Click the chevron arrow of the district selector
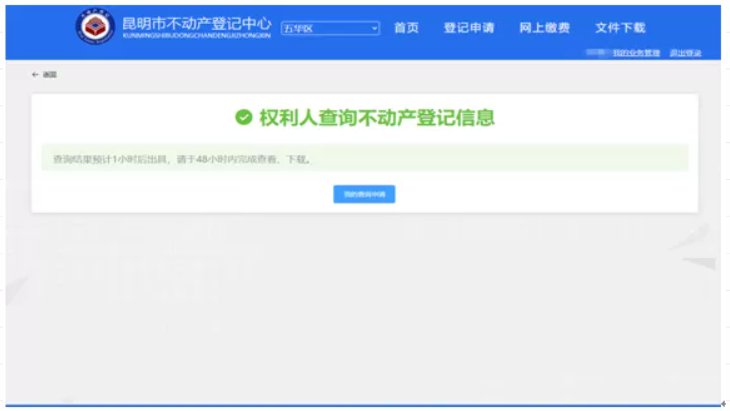Image resolution: width=730 pixels, height=411 pixels. point(375,29)
